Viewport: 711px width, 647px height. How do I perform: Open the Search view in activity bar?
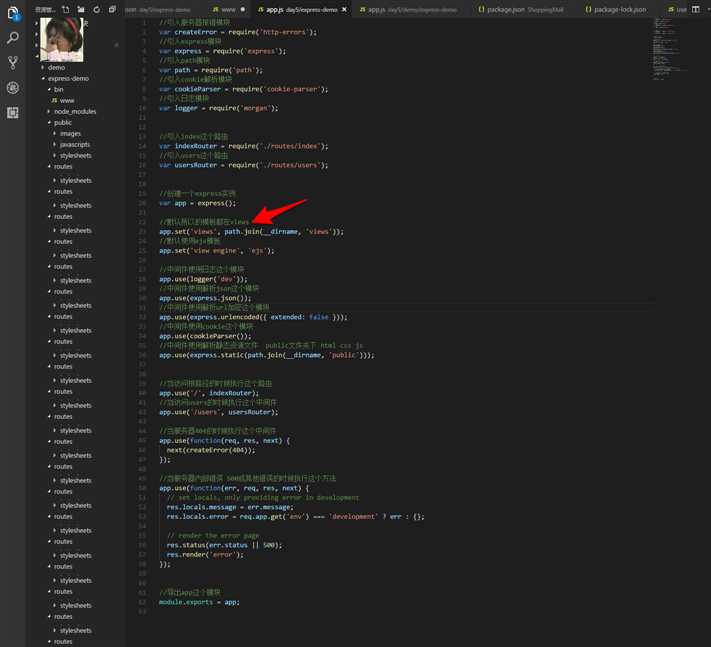point(13,39)
